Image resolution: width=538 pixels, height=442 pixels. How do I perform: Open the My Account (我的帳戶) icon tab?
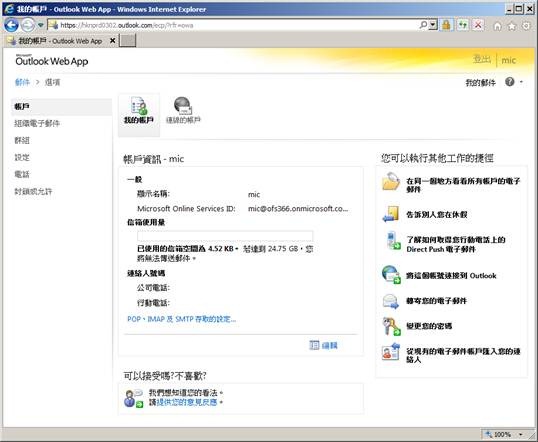tap(139, 110)
